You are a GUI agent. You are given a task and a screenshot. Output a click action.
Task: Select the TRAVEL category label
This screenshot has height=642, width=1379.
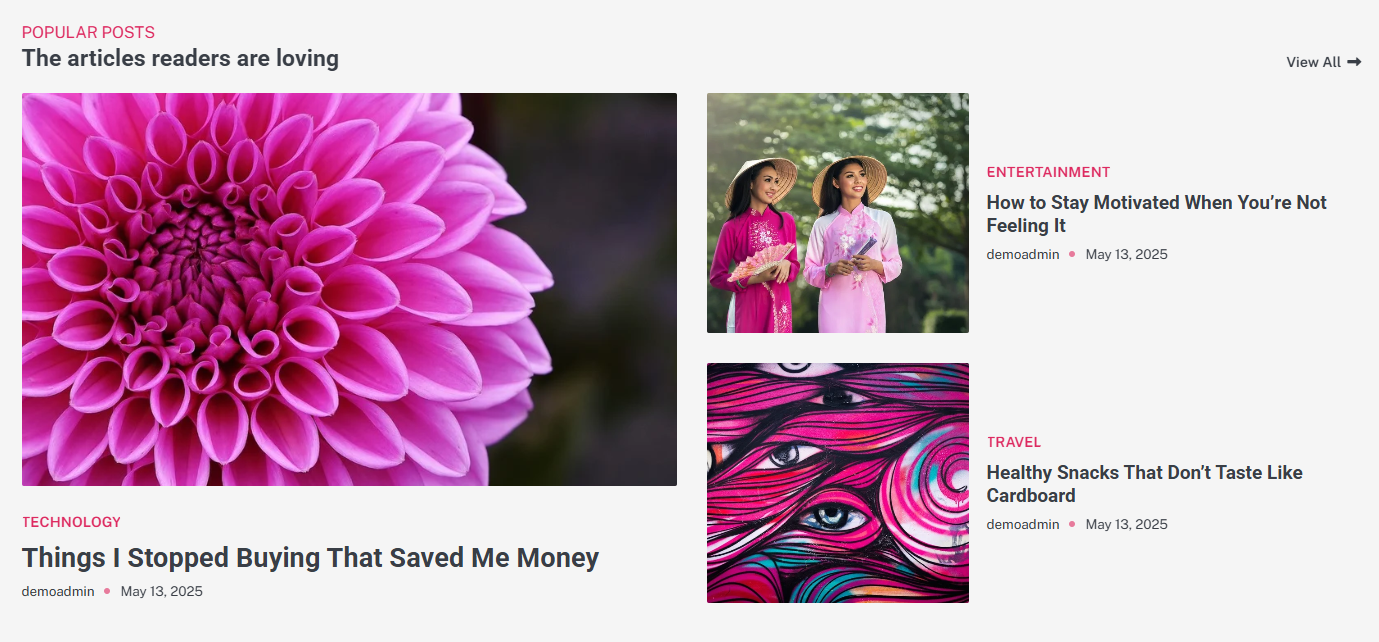(x=1014, y=442)
